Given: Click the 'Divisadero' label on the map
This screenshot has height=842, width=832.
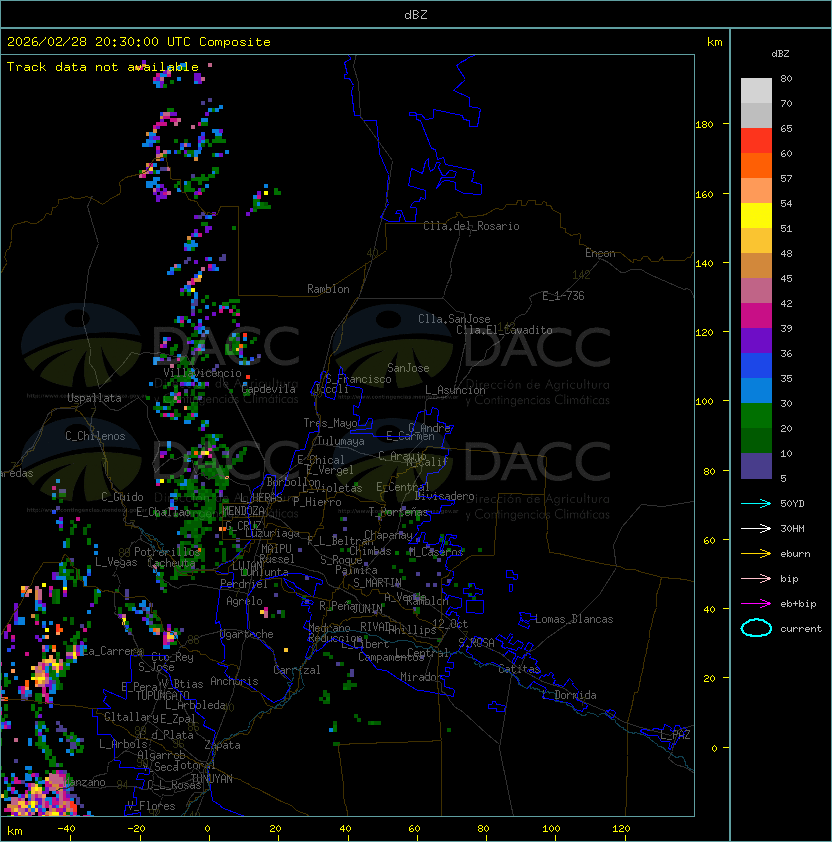Looking at the screenshot, I should 444,496.
